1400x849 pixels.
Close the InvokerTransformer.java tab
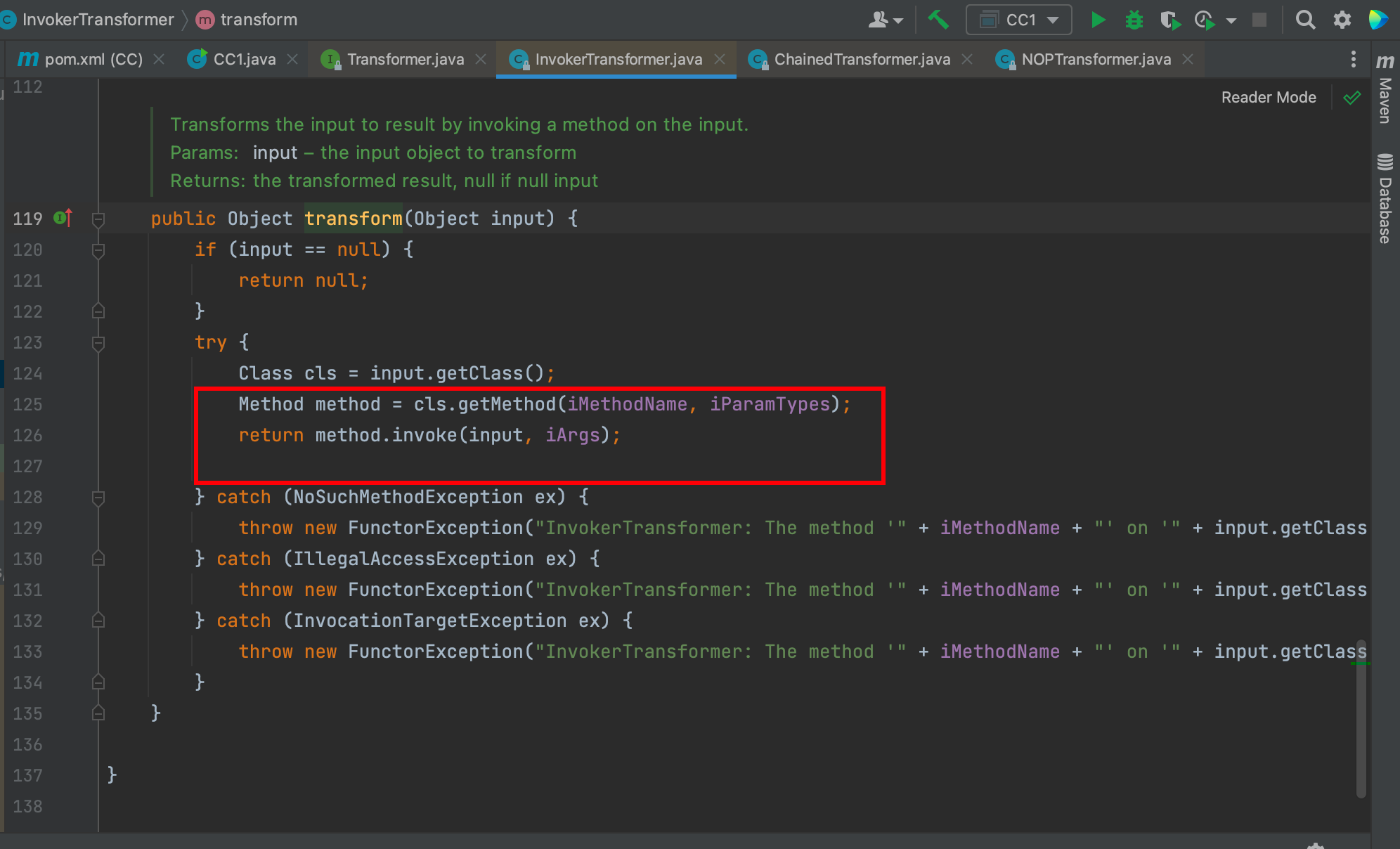720,59
